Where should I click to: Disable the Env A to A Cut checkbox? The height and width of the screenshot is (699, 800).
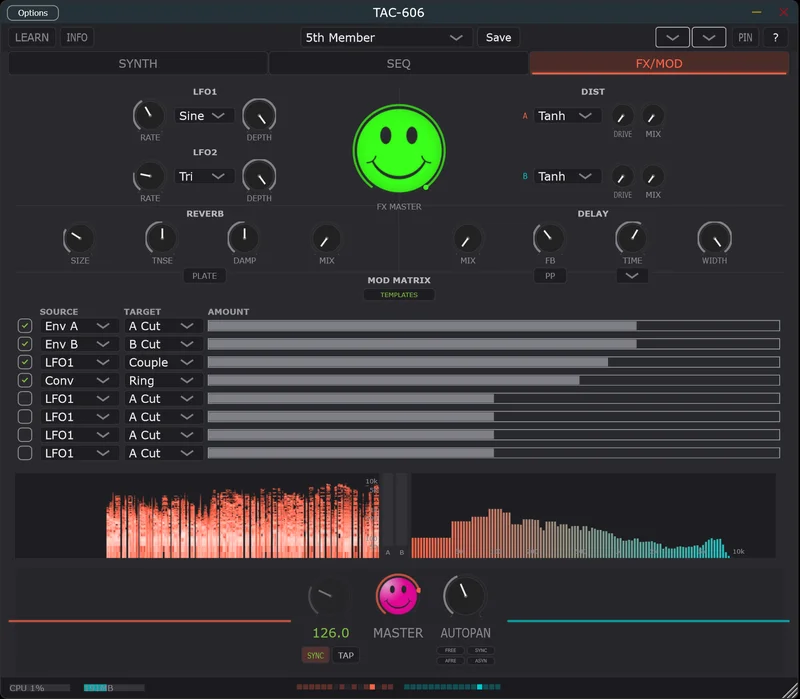coord(25,326)
